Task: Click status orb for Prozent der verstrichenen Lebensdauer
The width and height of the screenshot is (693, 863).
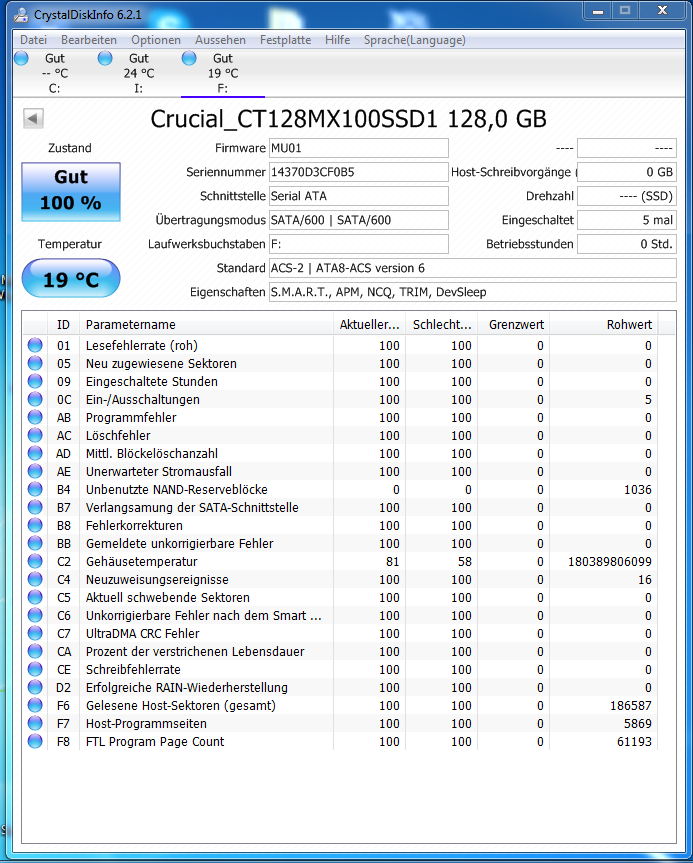Action: [x=35, y=651]
